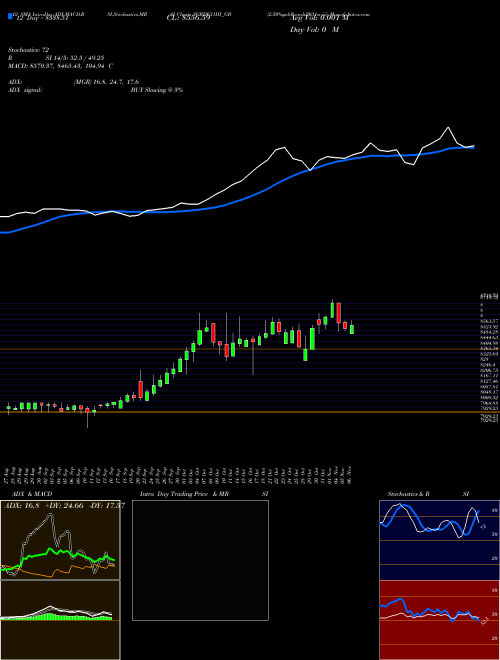The height and width of the screenshot is (660, 500).
Task: Click the 8265 price level label
Action: 489,349
